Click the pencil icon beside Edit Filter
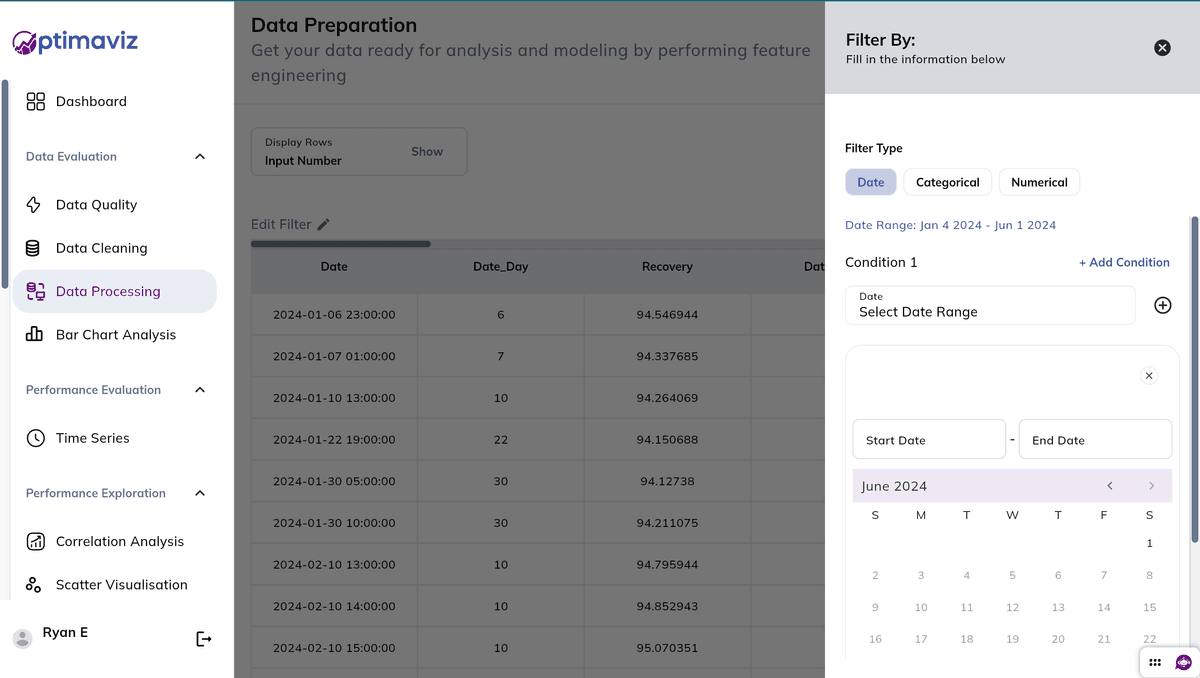Viewport: 1200px width, 678px height. (323, 225)
